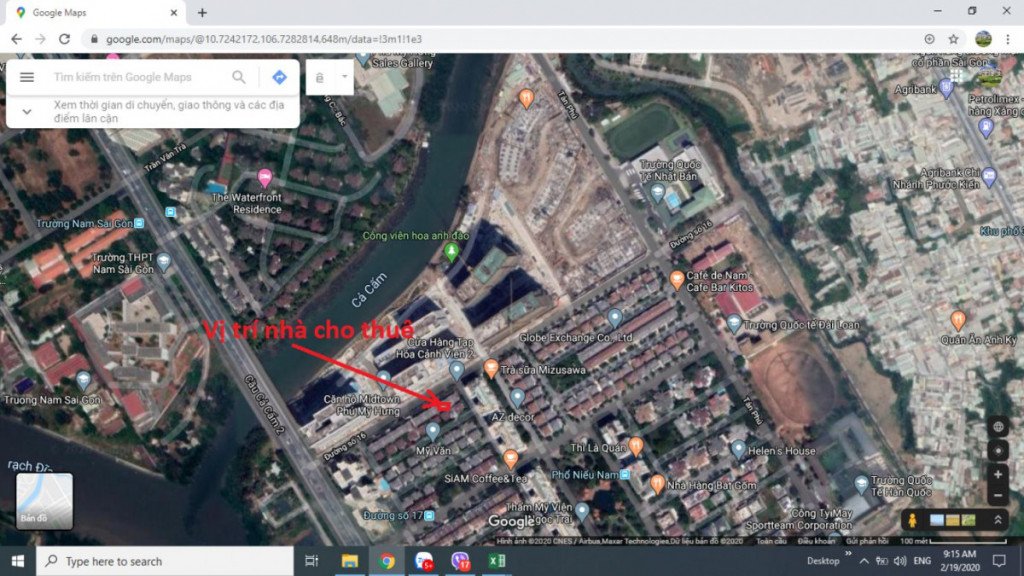Click the search magnifier icon
1024x576 pixels.
pyautogui.click(x=239, y=77)
